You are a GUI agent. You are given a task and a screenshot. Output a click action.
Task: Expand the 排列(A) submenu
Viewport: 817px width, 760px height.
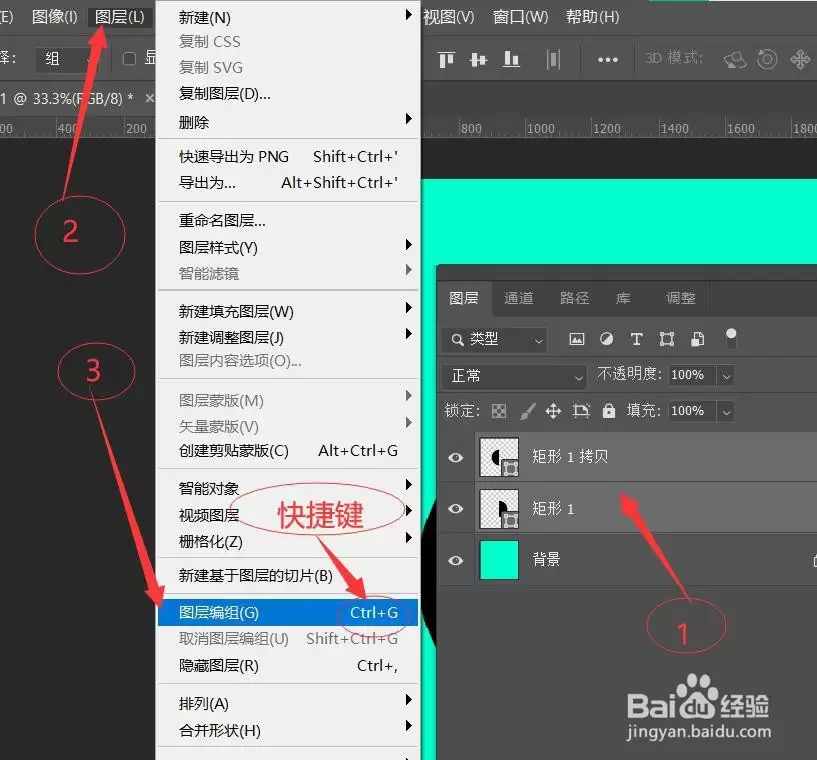pyautogui.click(x=408, y=700)
